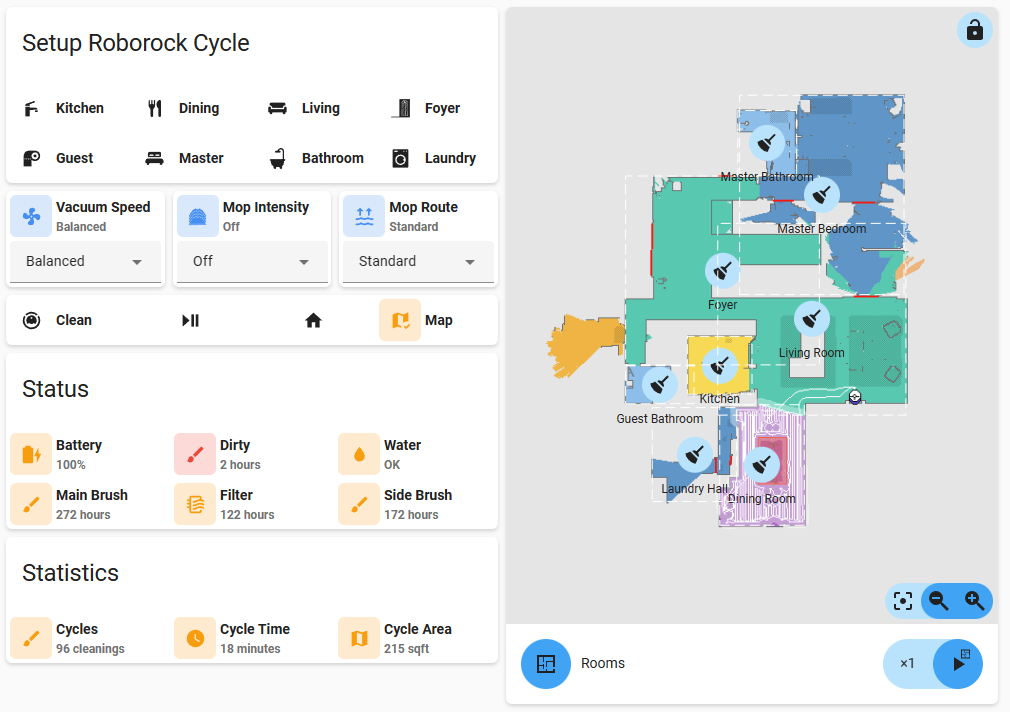Click the 96 cleanings value
This screenshot has height=712, width=1010.
90,649
